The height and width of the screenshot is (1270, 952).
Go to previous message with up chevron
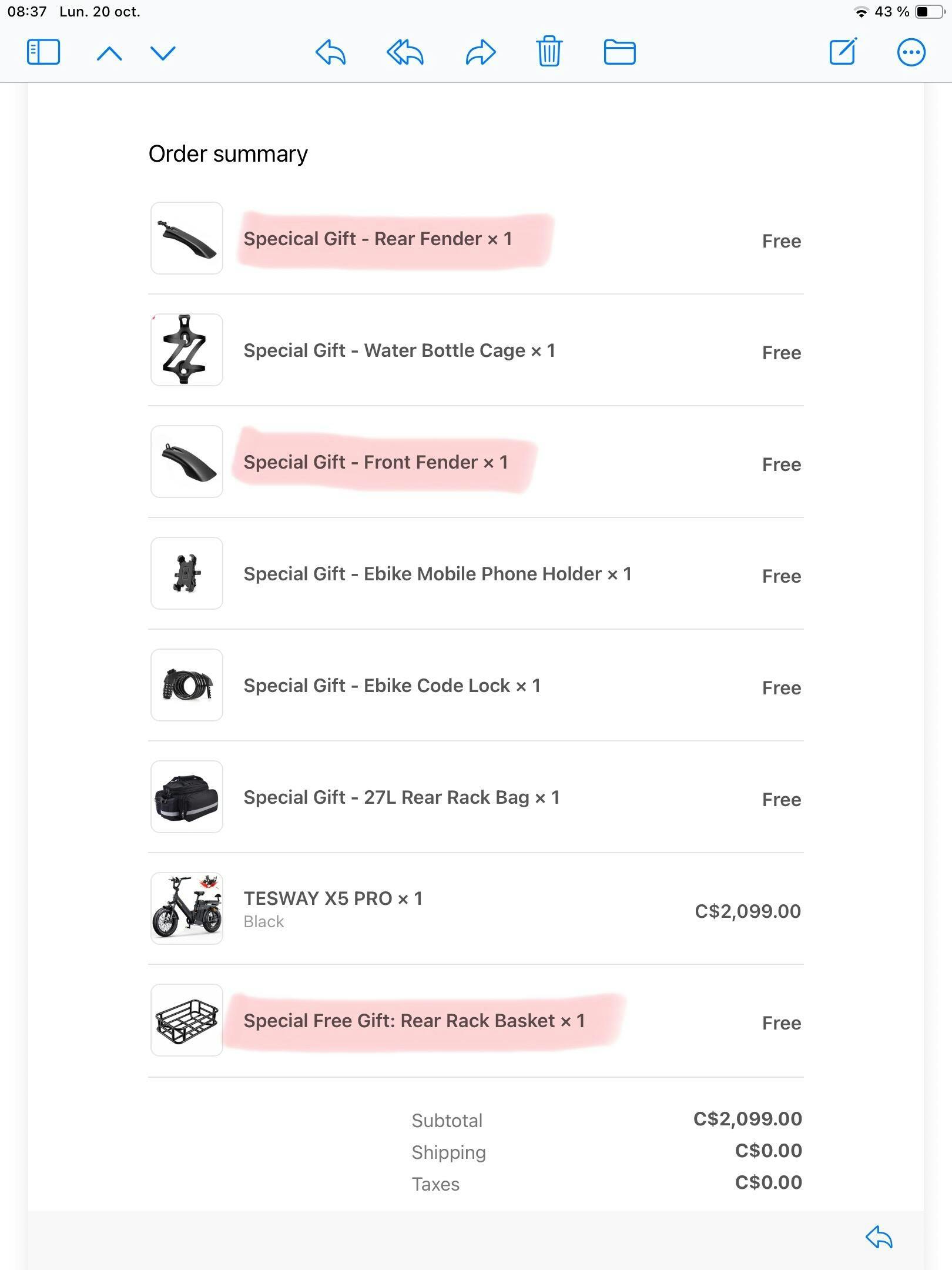pos(109,54)
